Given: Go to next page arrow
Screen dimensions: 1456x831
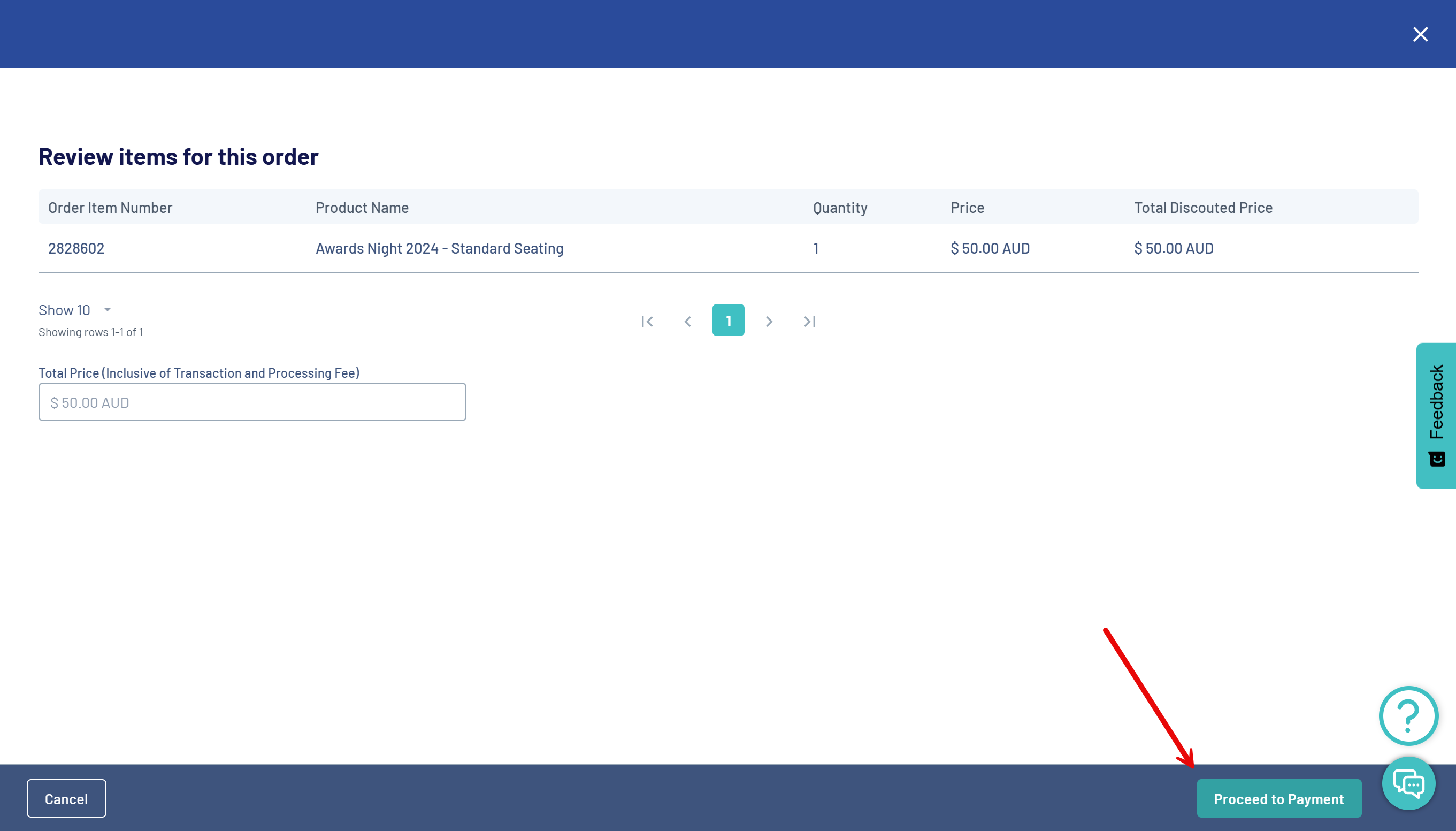Looking at the screenshot, I should tap(769, 322).
